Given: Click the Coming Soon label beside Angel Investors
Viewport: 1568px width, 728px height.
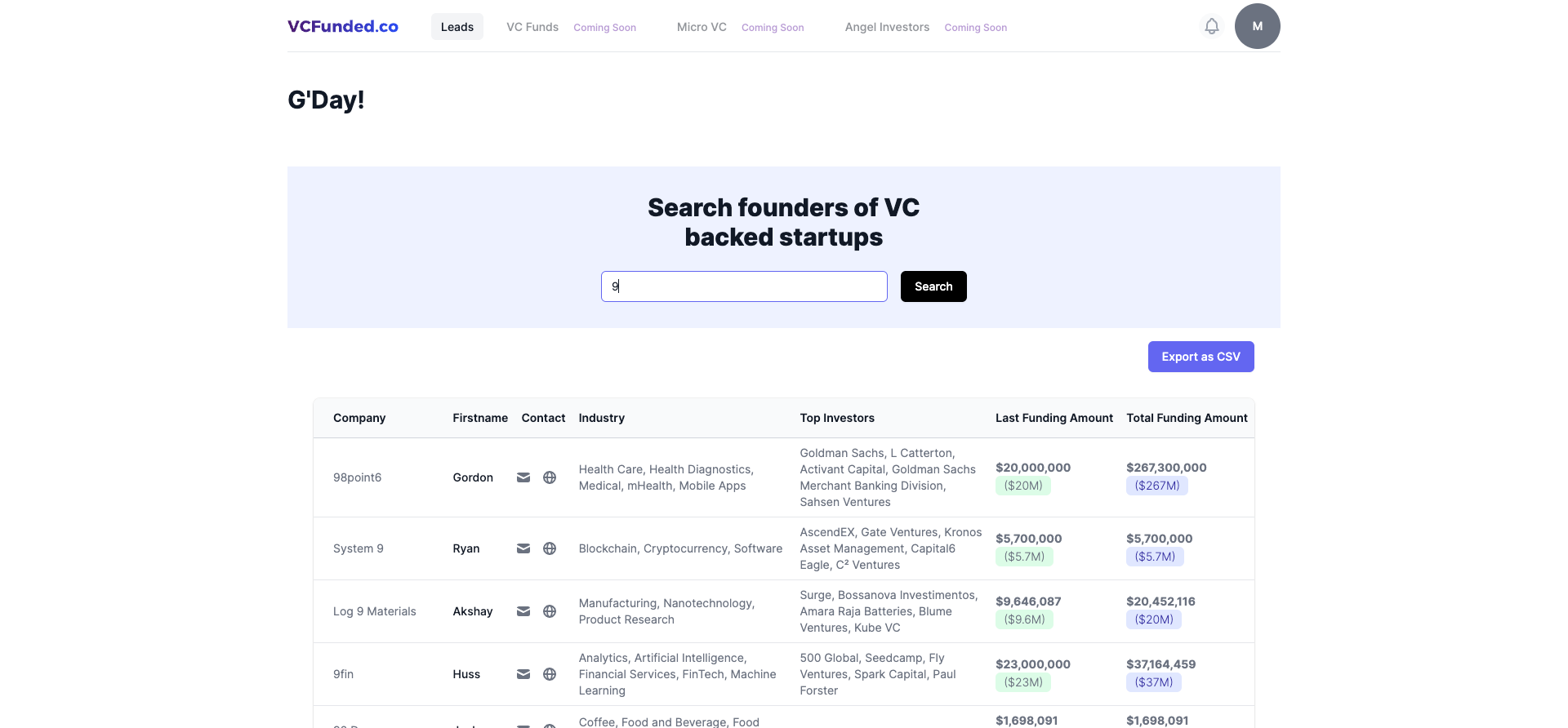Looking at the screenshot, I should pyautogui.click(x=976, y=28).
